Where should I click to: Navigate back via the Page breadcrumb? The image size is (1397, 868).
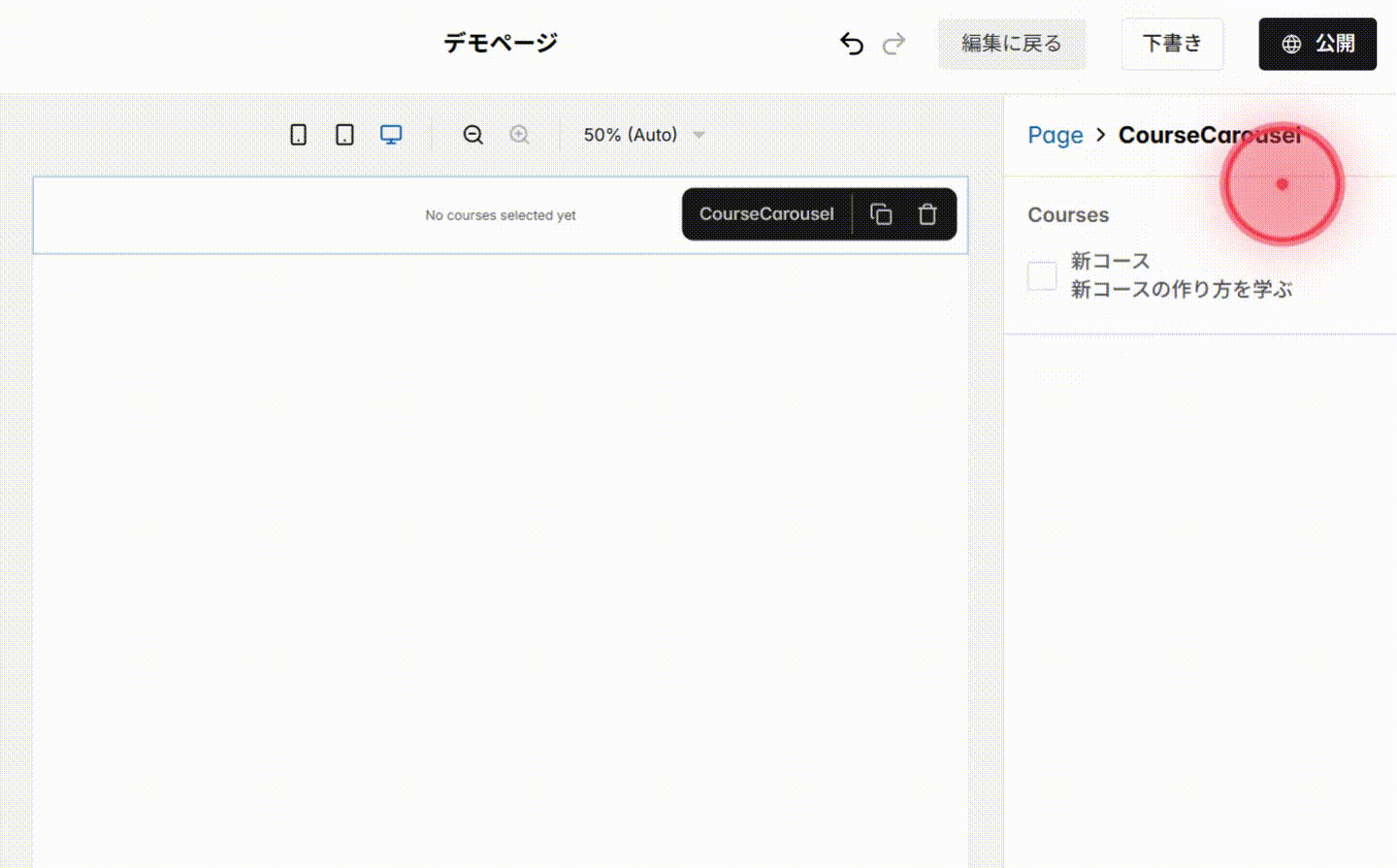click(x=1056, y=135)
